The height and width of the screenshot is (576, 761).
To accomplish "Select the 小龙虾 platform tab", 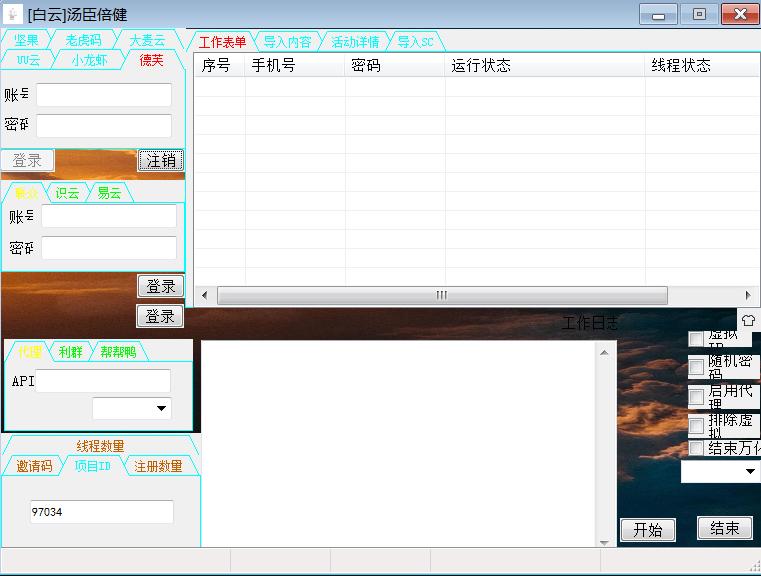I will [x=88, y=60].
